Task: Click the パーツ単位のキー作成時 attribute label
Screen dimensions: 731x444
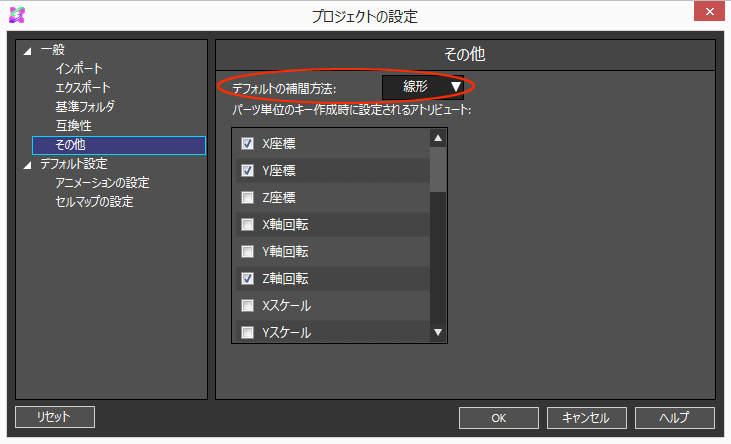Action: (x=352, y=110)
